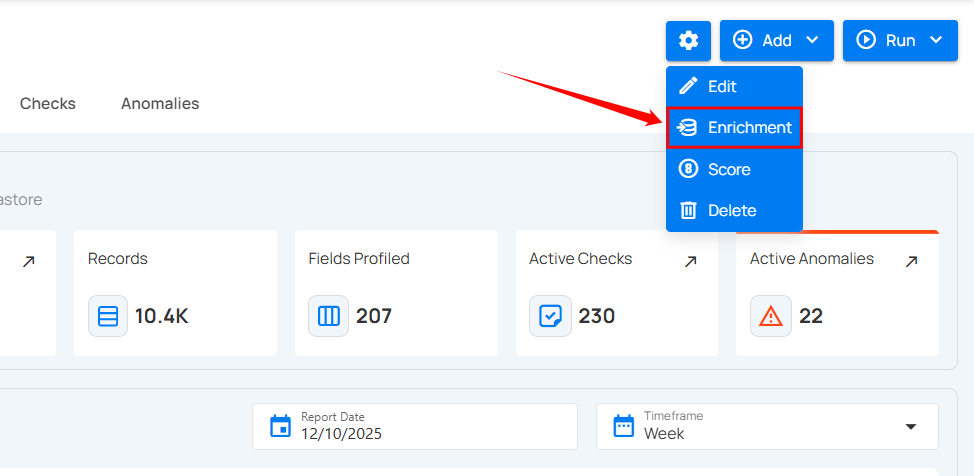
Task: Click the Timeframe calendar icon
Action: 624,427
